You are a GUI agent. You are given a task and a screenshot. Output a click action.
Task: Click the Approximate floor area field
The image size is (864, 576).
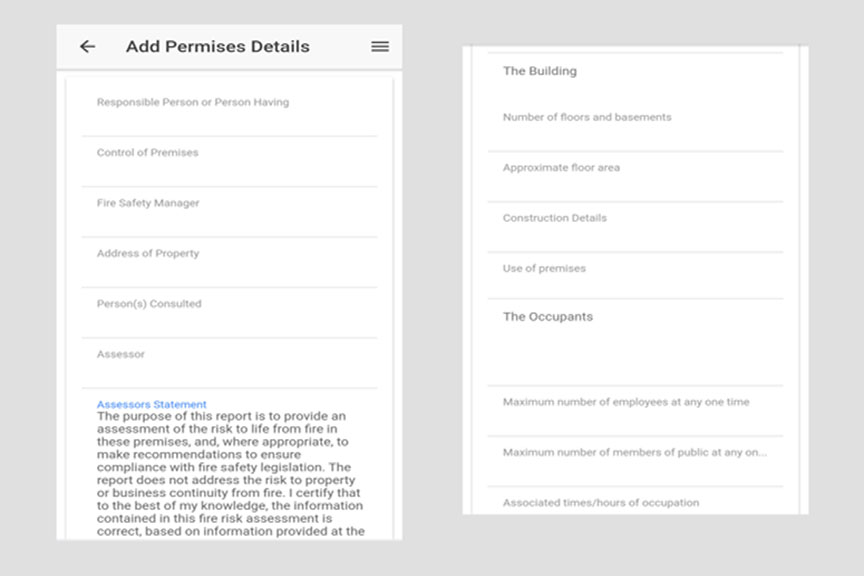634,175
